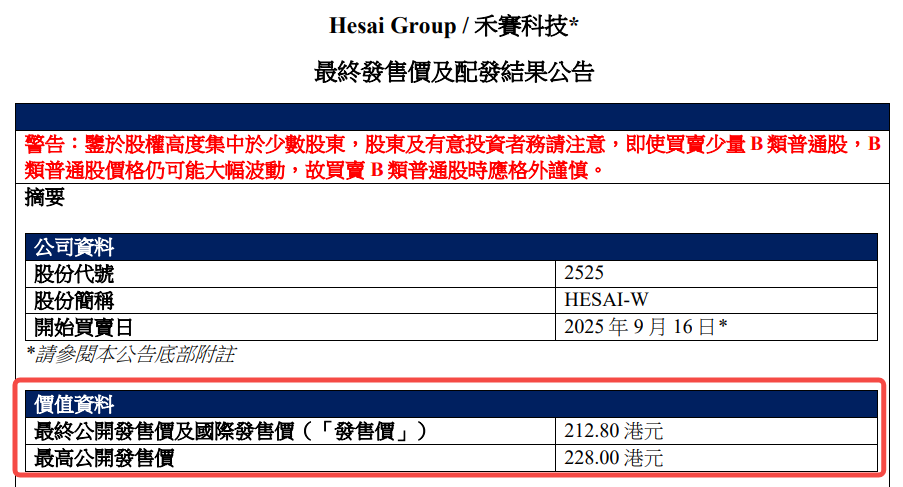Click the date '2025 年 9 月 16 日*'
The image size is (903, 487).
[646, 327]
